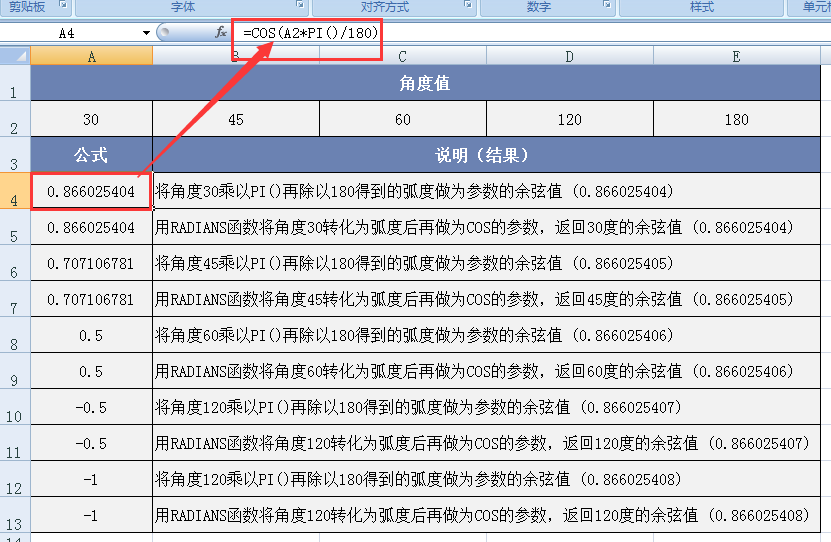
Task: Click the fx Insert Function icon
Action: click(221, 33)
